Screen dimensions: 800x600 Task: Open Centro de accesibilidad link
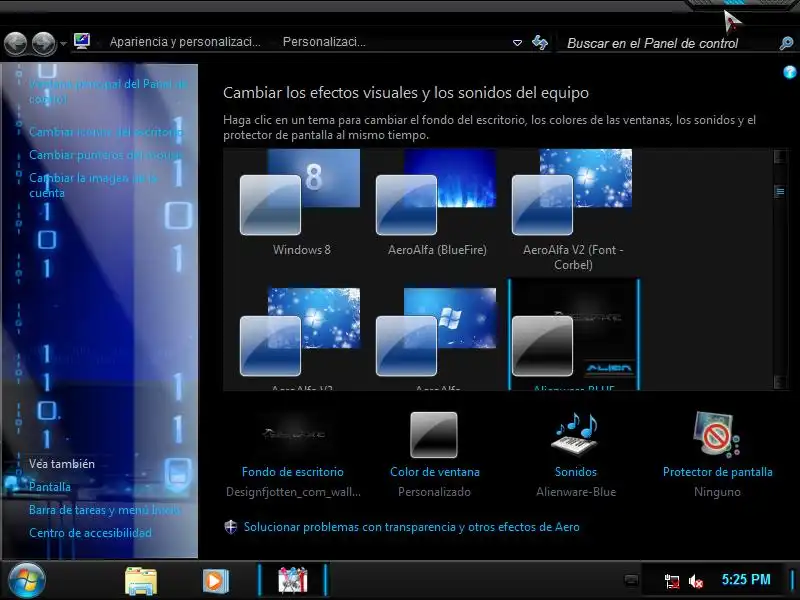coord(90,533)
